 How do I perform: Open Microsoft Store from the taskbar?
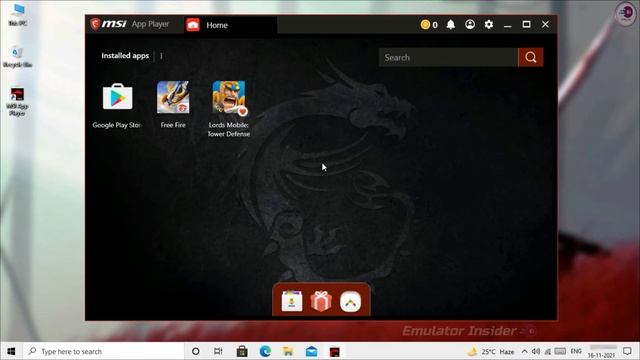242,351
